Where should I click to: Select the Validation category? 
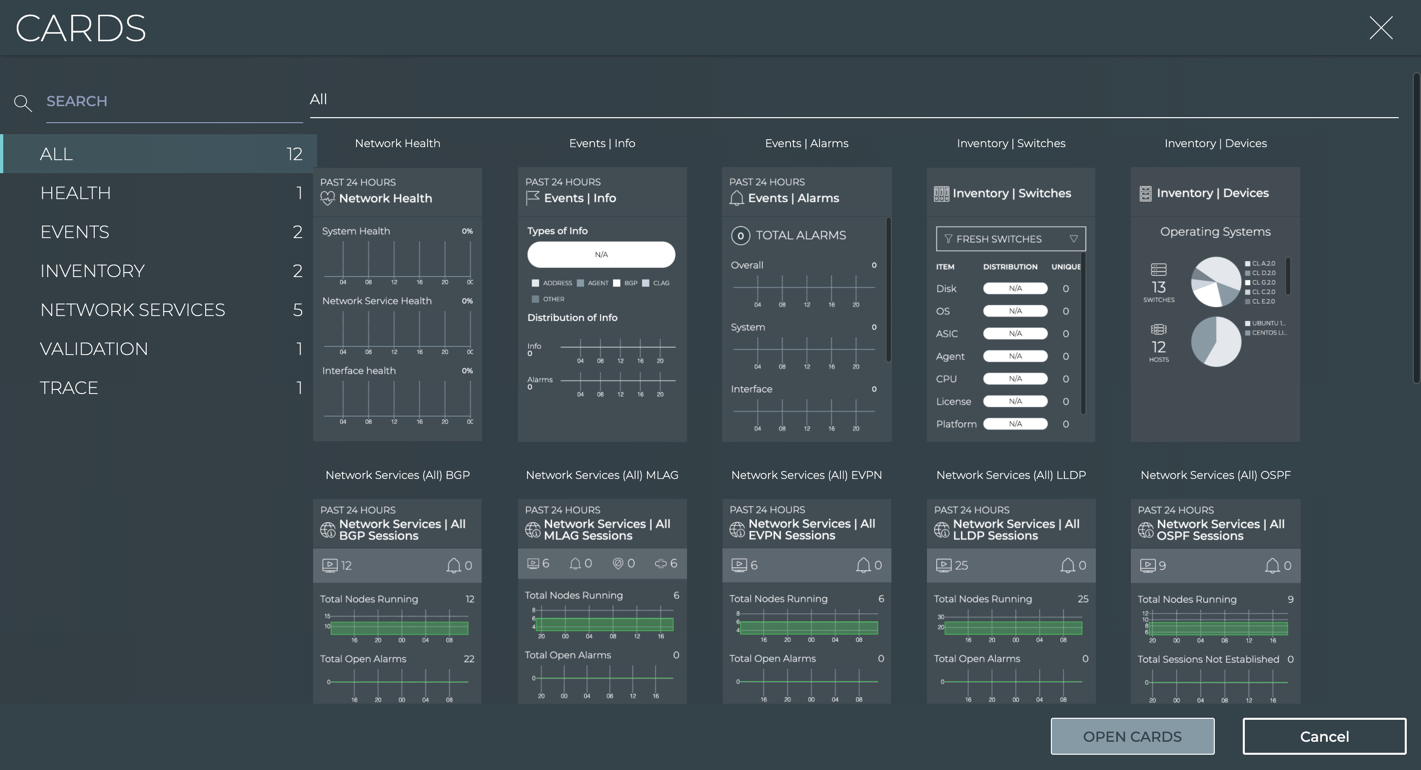click(x=94, y=349)
